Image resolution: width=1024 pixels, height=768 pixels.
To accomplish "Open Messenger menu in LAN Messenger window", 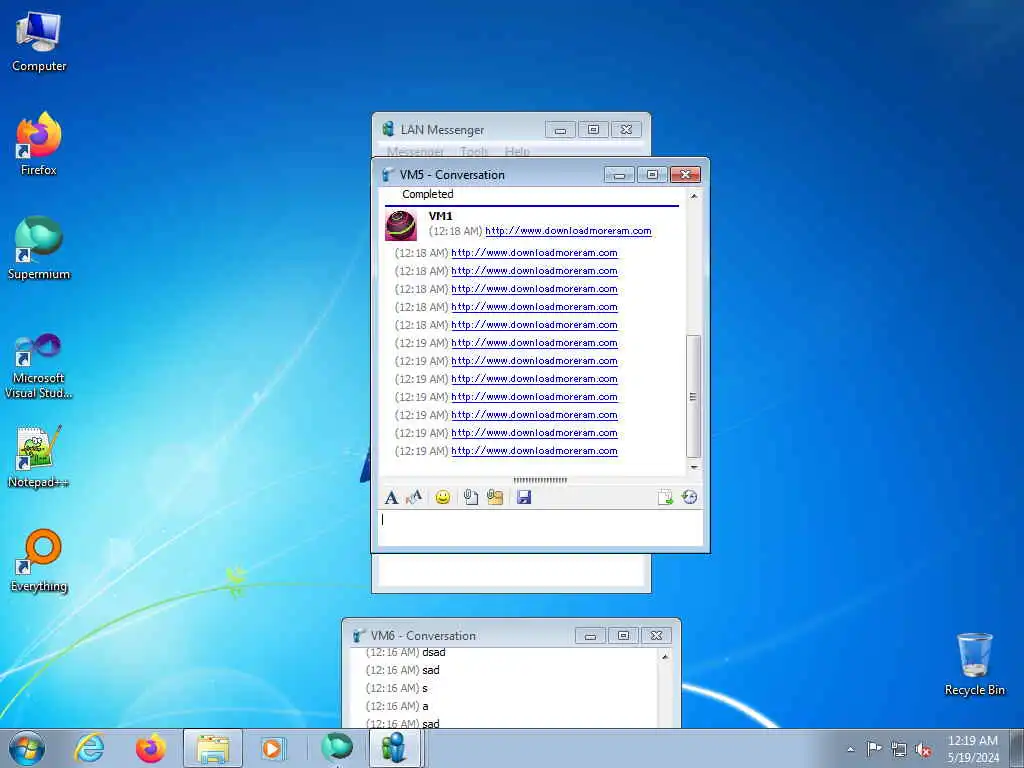I will [415, 152].
